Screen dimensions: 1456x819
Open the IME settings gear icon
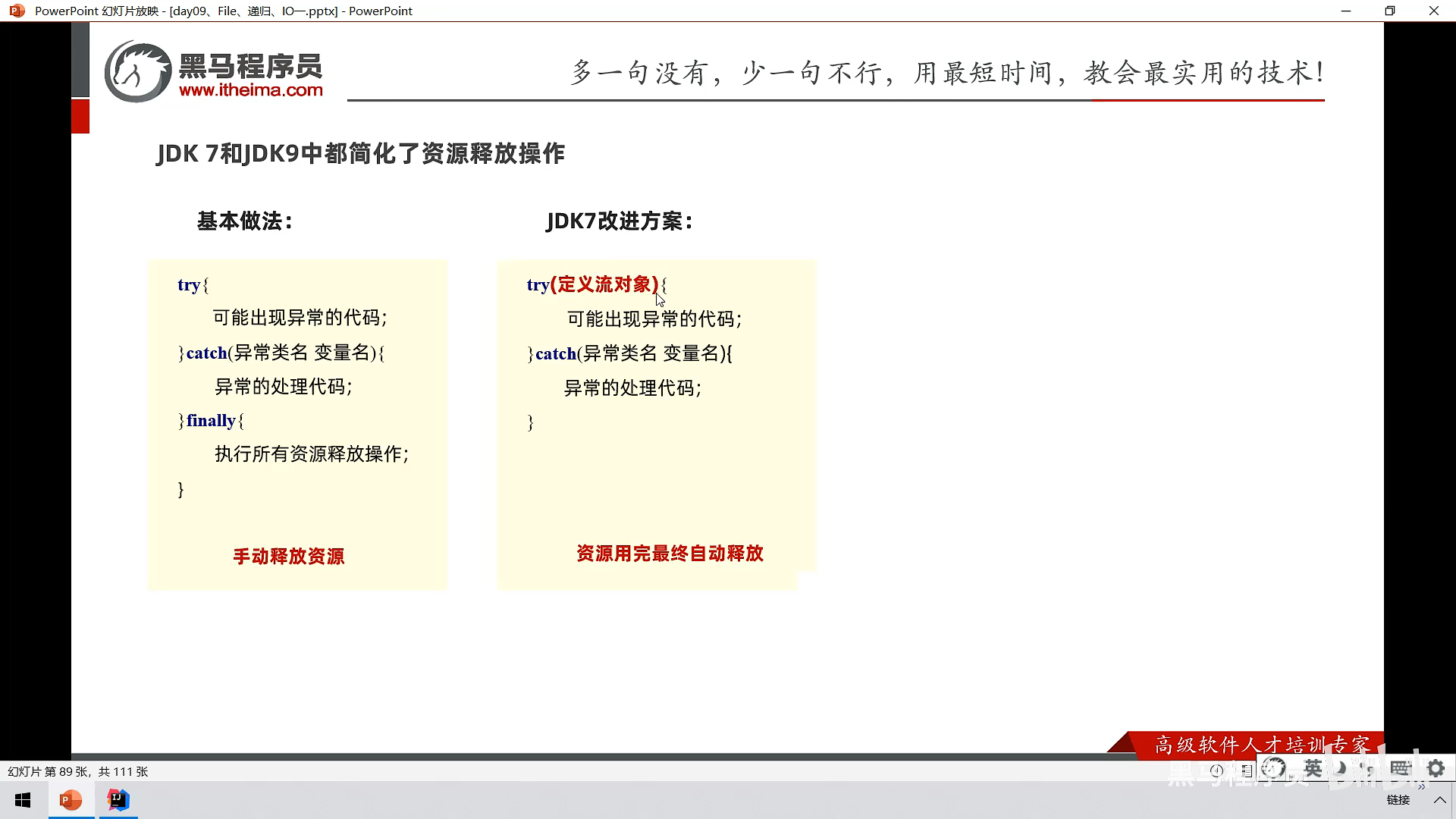pyautogui.click(x=1436, y=768)
